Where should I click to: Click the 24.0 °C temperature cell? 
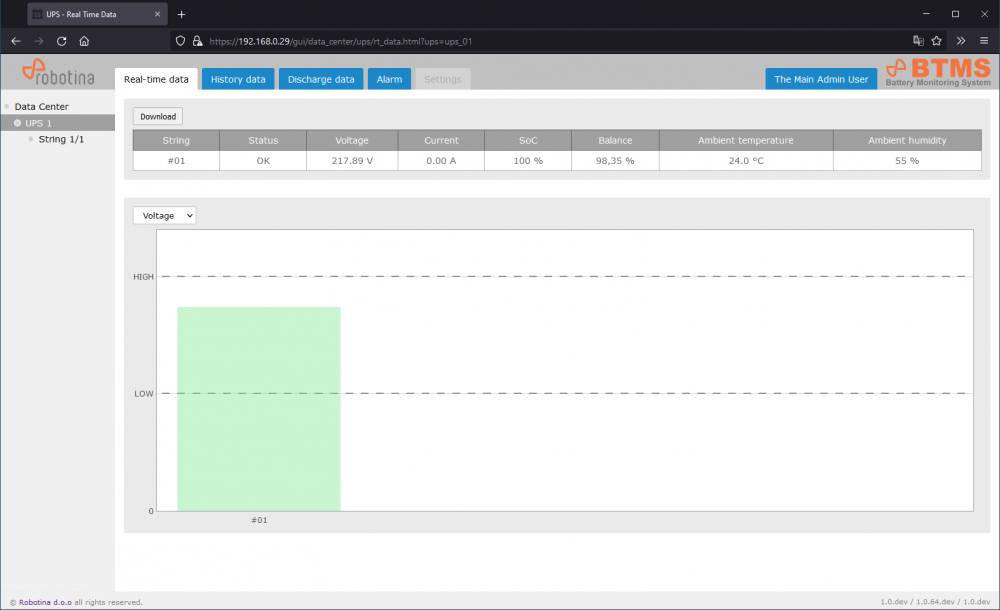(746, 161)
